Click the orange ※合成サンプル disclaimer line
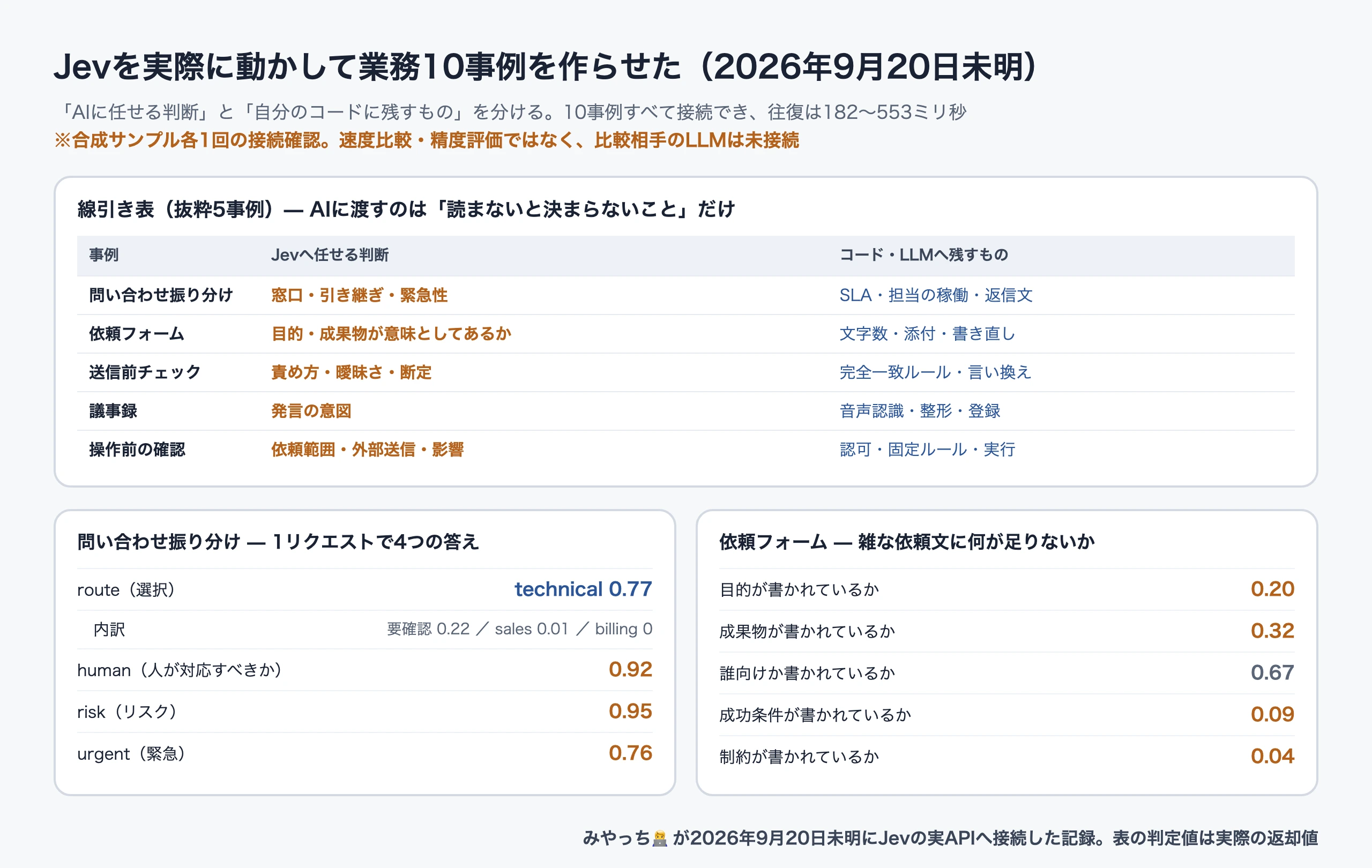The width and height of the screenshot is (1372, 868). (x=426, y=140)
